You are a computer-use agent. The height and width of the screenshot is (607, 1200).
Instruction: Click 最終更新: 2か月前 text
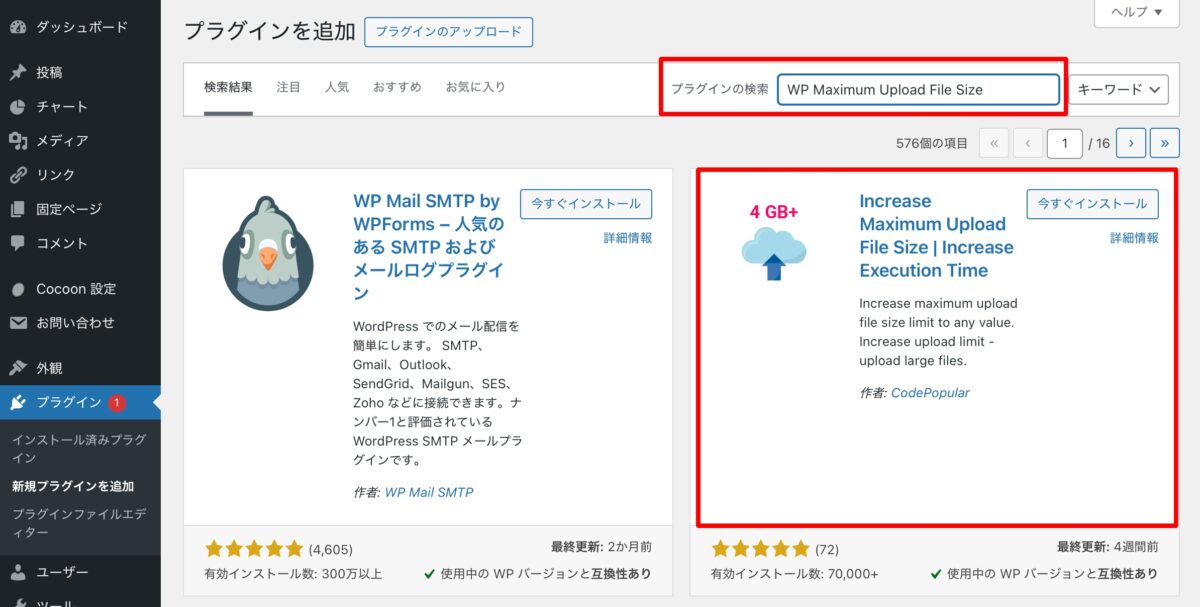tap(602, 547)
